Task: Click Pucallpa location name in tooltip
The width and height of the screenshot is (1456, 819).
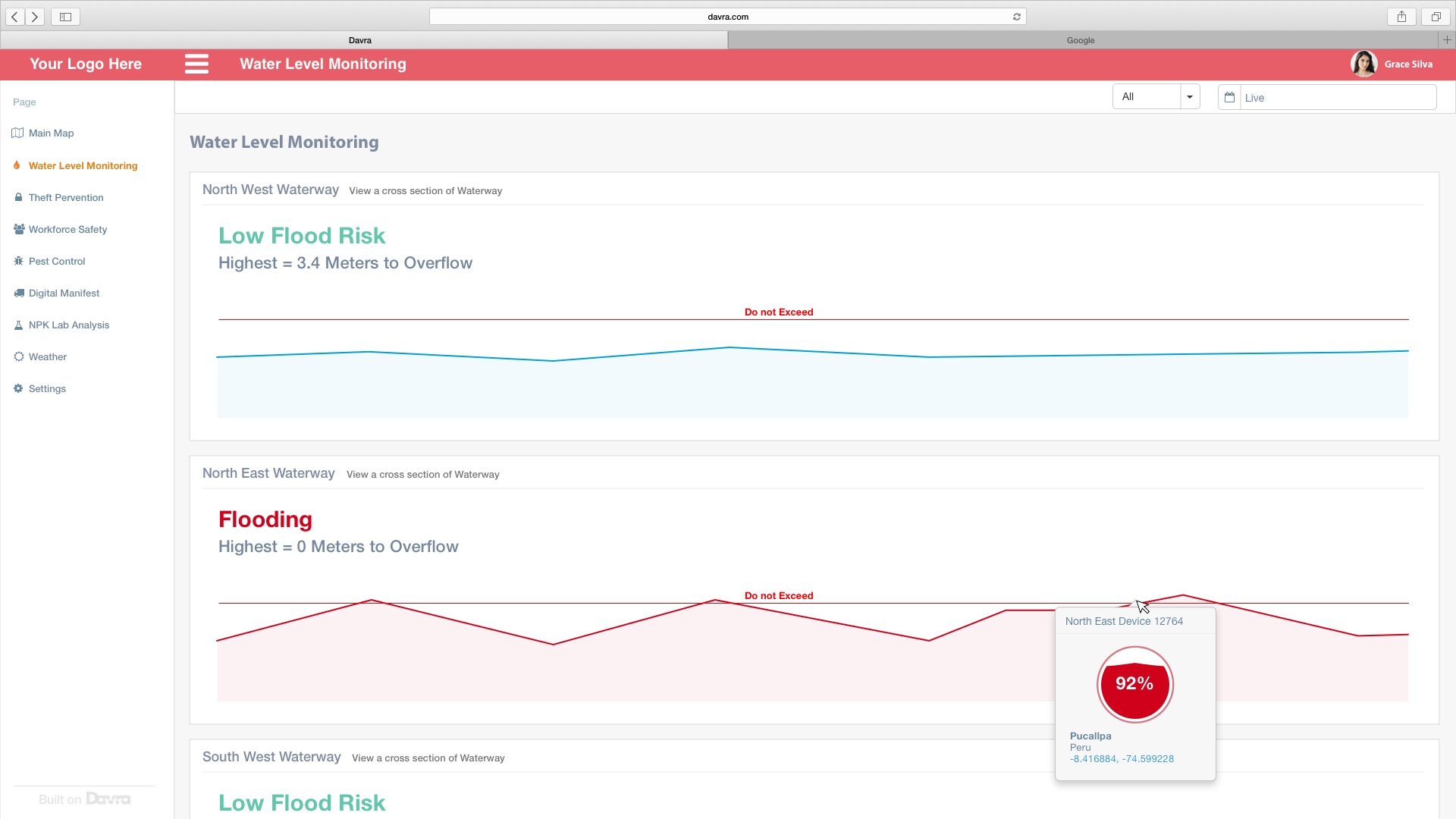Action: [1090, 736]
